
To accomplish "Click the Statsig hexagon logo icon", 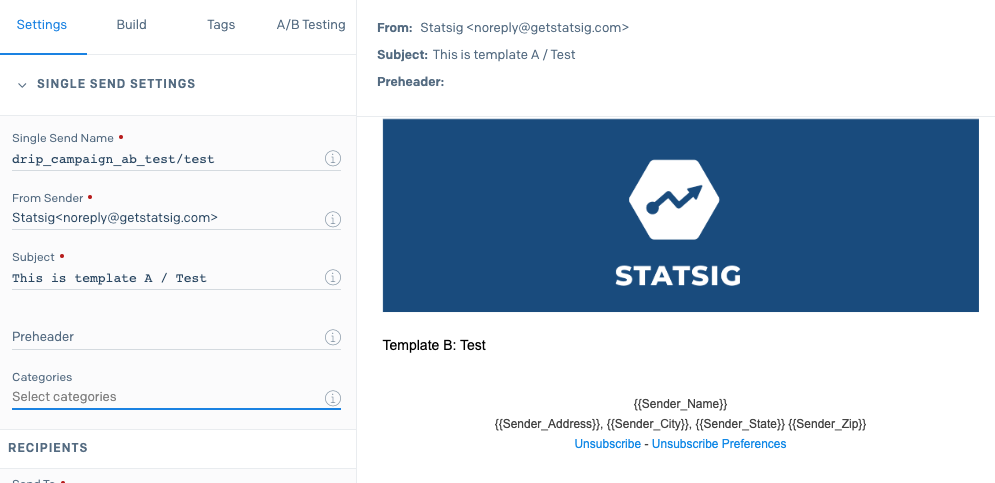I will click(x=674, y=200).
